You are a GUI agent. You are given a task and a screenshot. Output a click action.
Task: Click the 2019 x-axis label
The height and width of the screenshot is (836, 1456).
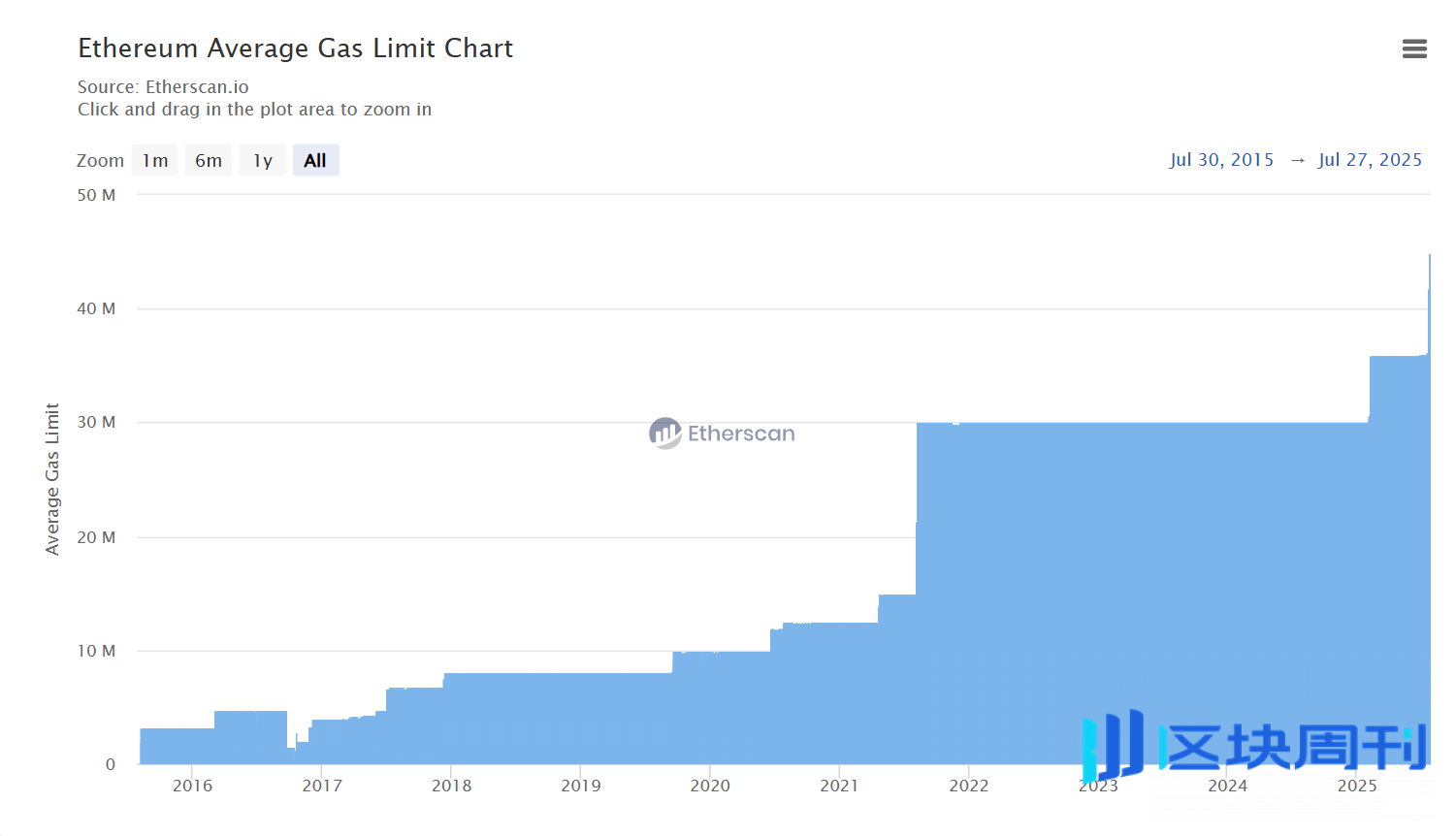point(581,786)
